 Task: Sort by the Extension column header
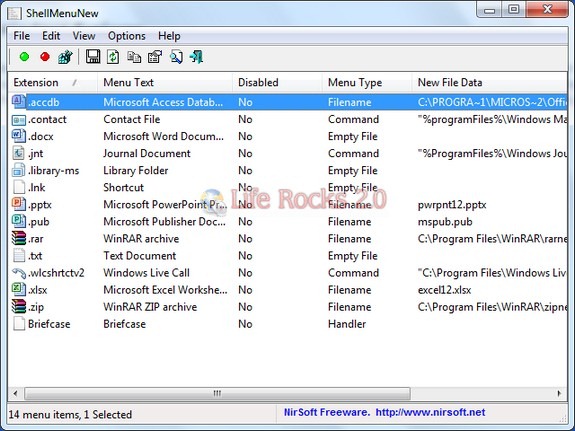pyautogui.click(x=52, y=83)
